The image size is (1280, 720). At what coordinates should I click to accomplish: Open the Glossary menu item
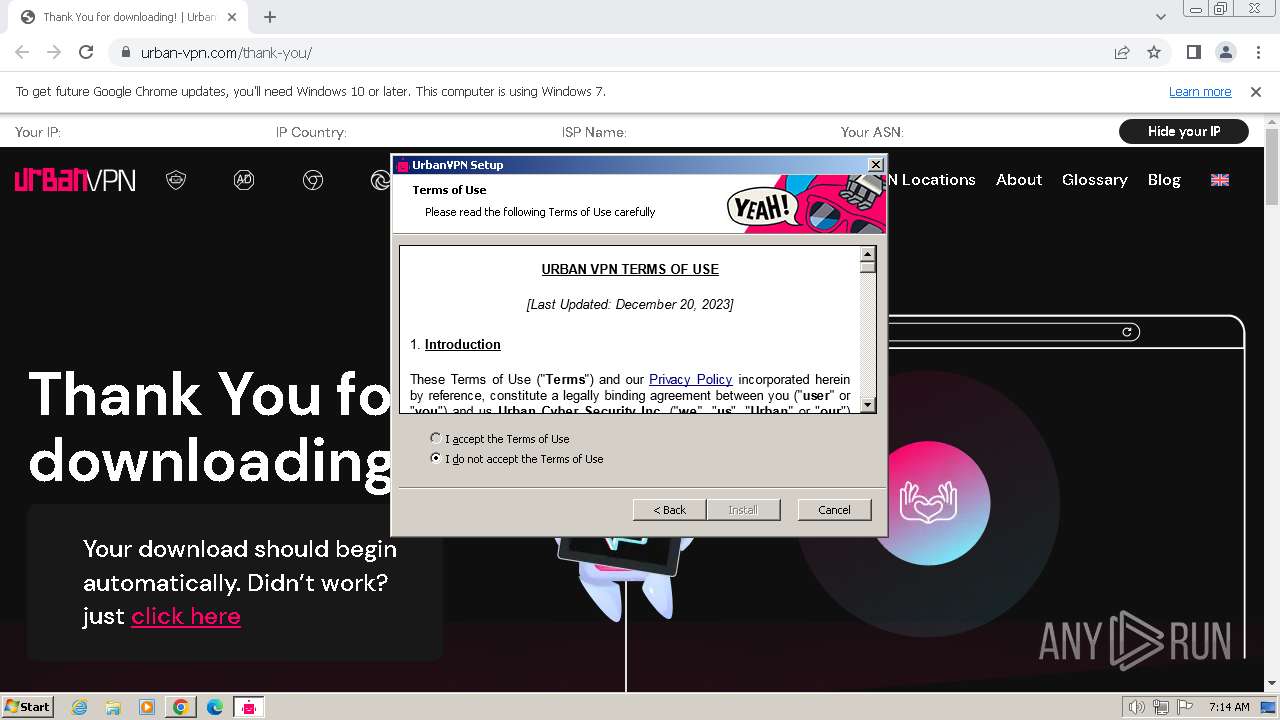pos(1095,180)
